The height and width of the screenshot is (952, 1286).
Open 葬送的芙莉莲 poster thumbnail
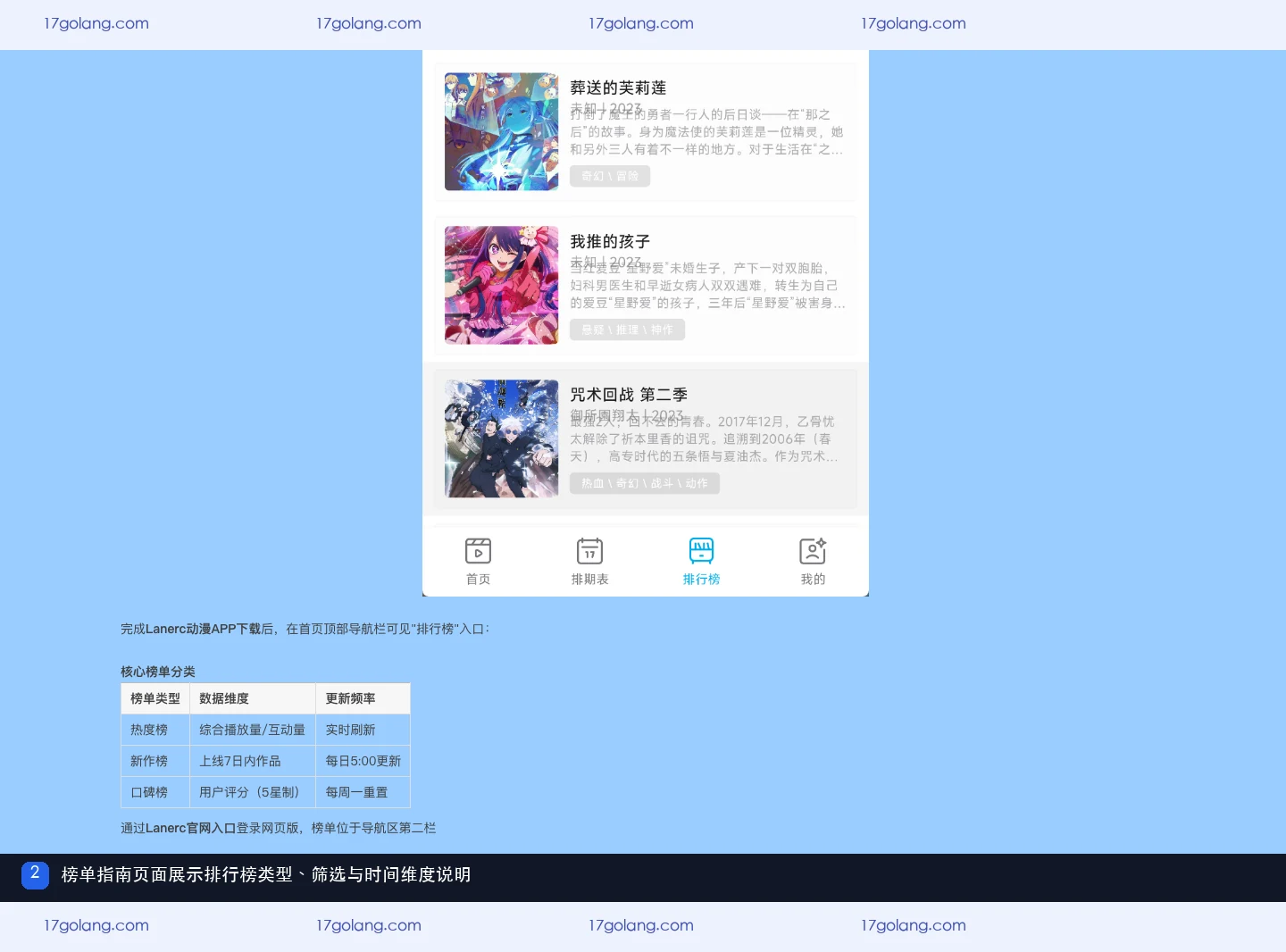click(x=502, y=131)
